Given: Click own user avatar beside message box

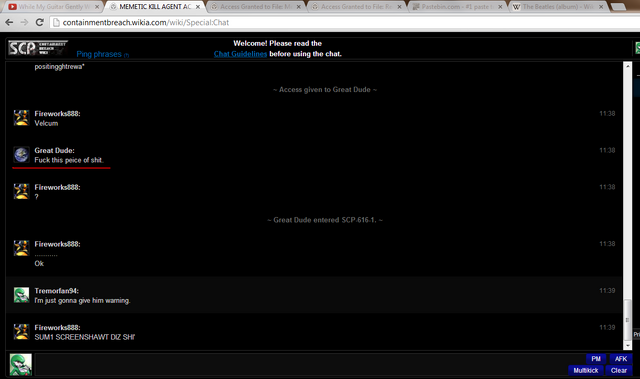Looking at the screenshot, I should (x=21, y=364).
